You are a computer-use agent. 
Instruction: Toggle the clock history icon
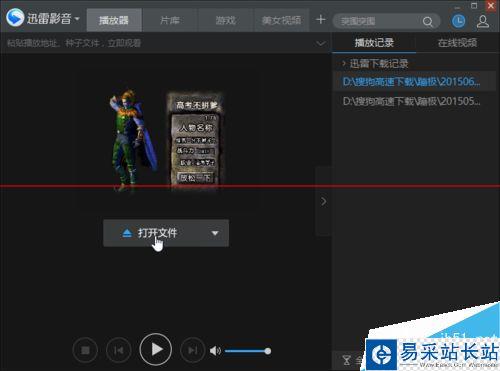click(459, 21)
